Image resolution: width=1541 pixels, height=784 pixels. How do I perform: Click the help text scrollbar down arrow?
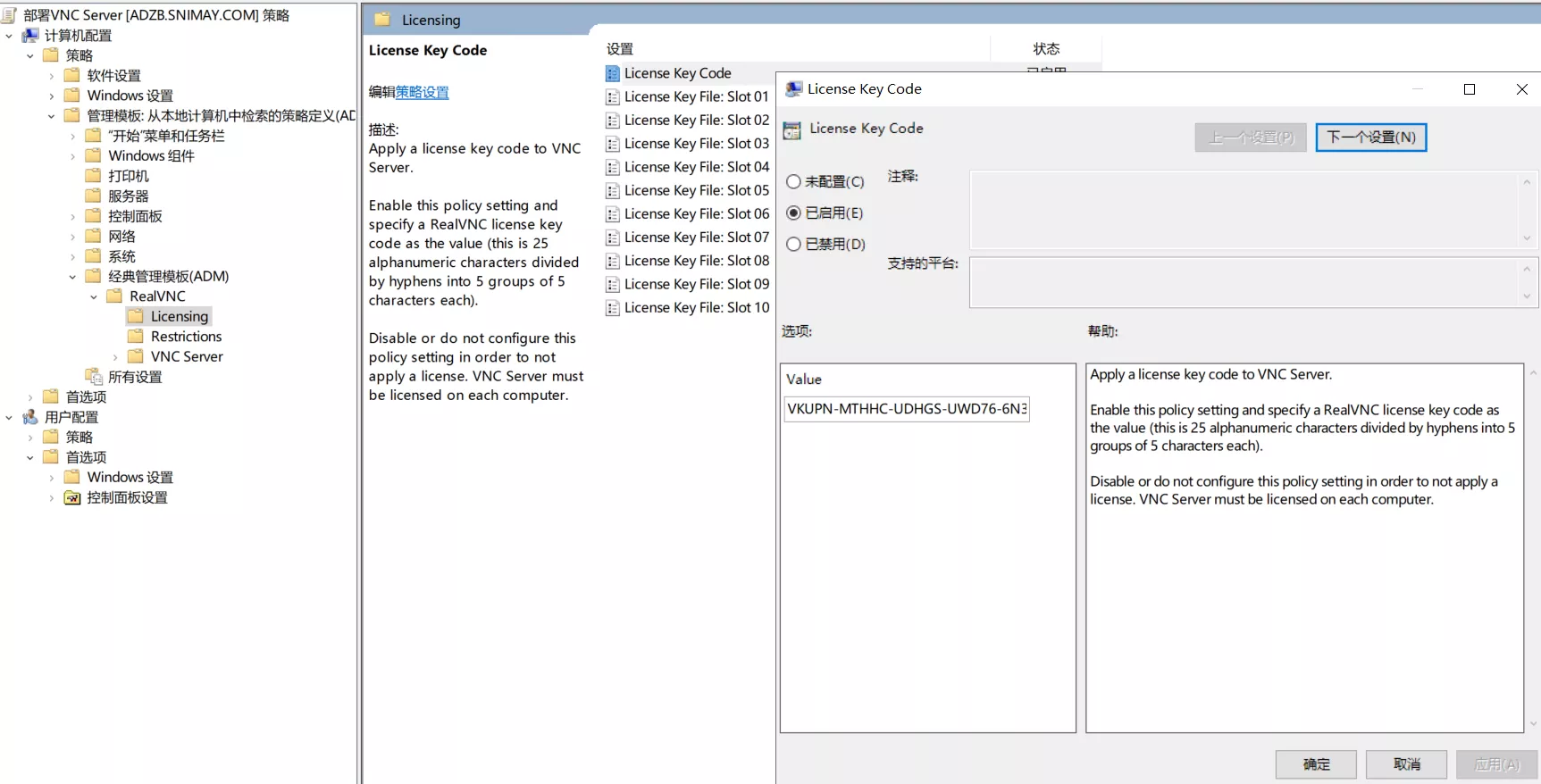point(1533,724)
